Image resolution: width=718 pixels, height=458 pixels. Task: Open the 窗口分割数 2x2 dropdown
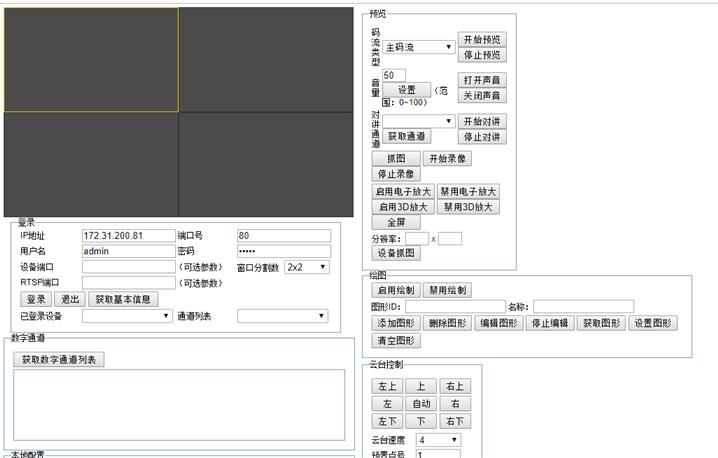tap(307, 267)
